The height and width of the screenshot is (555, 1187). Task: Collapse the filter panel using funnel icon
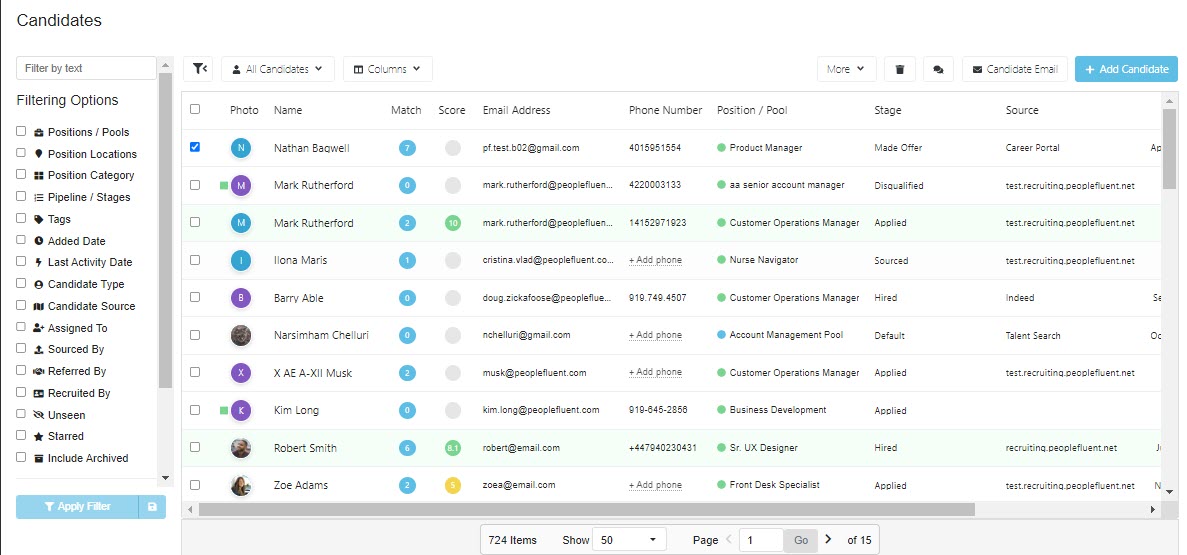click(200, 69)
